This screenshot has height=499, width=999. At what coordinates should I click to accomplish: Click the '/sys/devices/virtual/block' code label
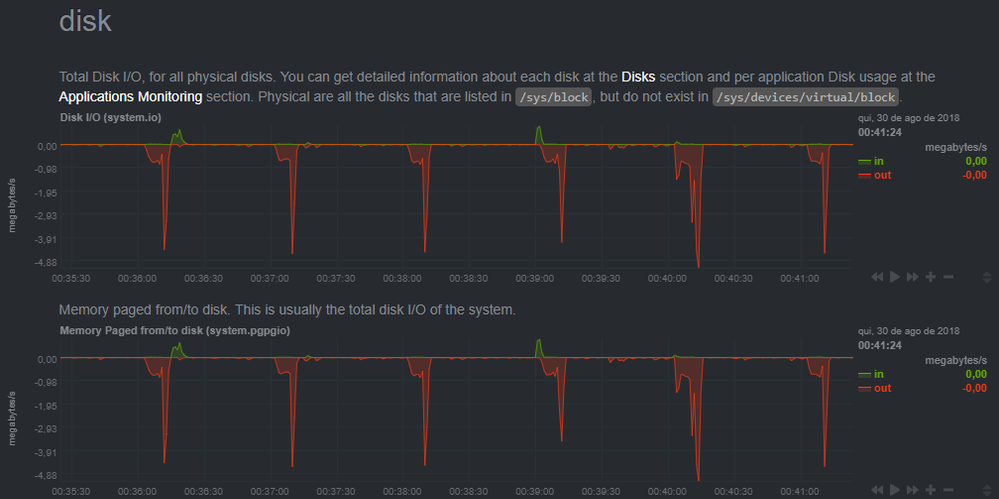click(806, 97)
